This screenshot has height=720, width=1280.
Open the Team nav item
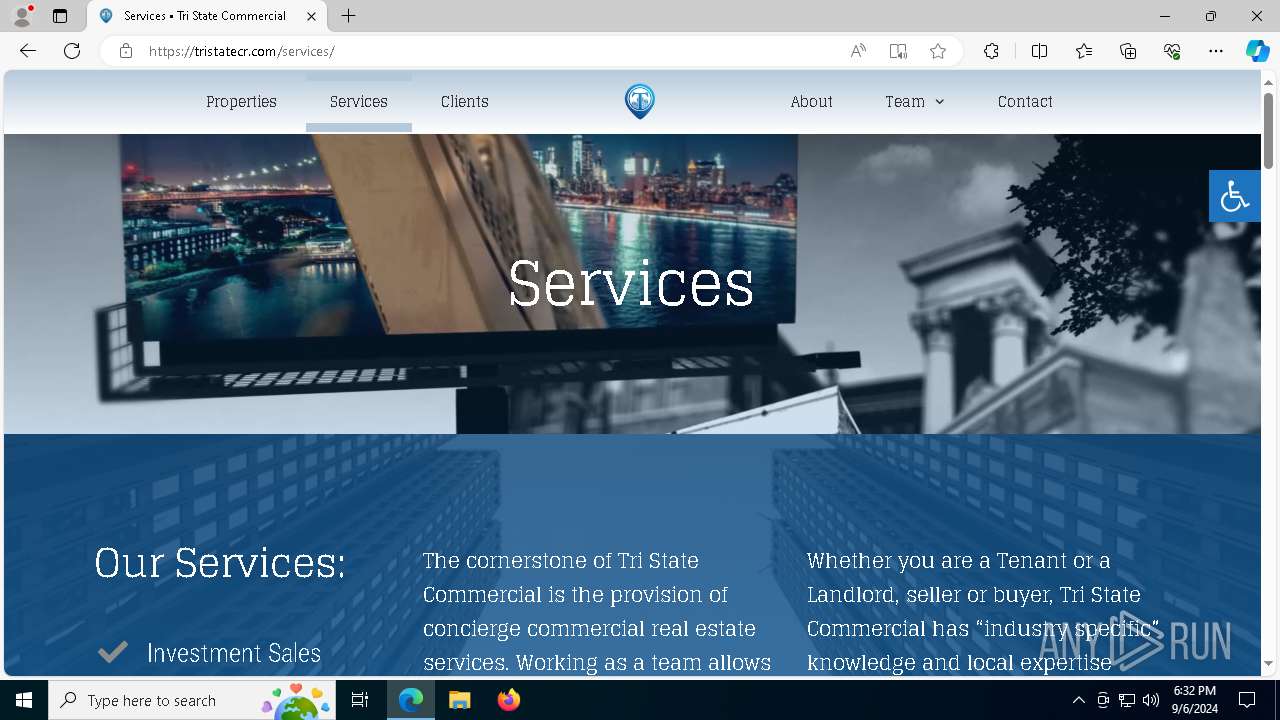[905, 102]
